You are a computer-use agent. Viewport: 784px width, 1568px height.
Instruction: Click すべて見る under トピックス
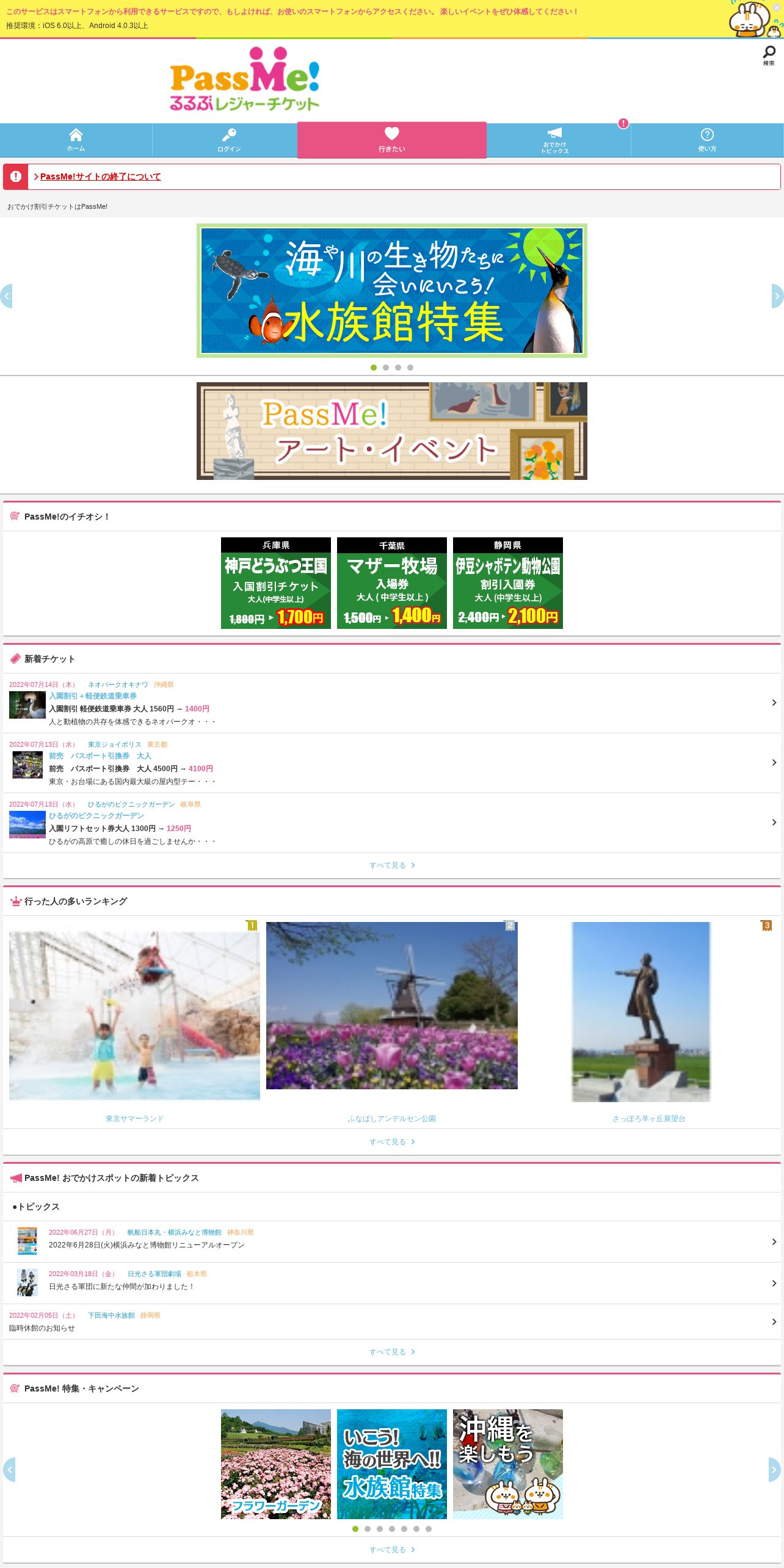coord(392,1352)
